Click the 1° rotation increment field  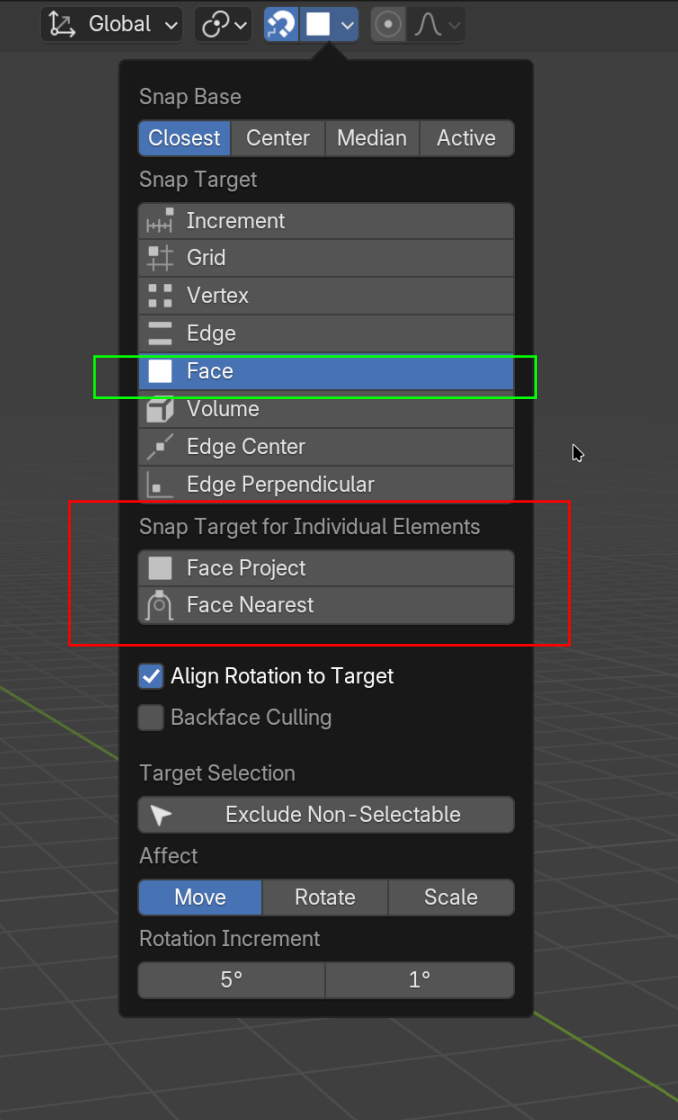tap(420, 980)
